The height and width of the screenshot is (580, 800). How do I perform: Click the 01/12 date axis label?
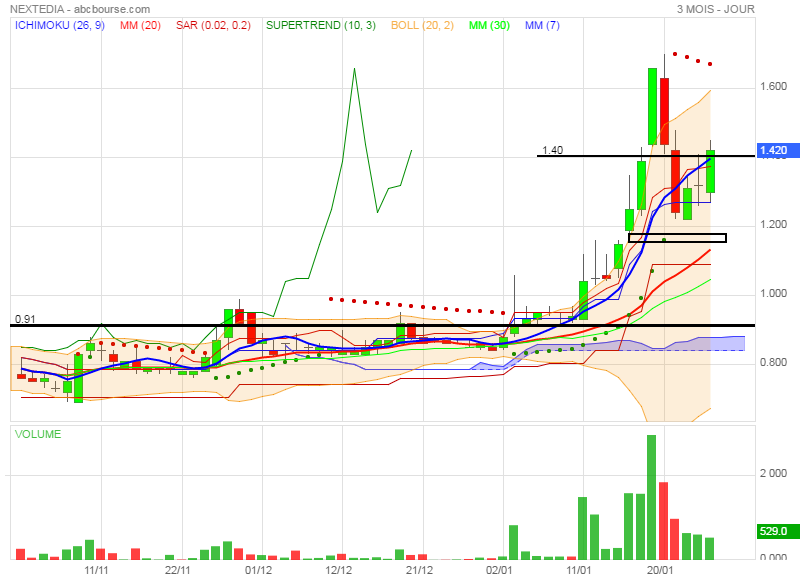tap(259, 570)
